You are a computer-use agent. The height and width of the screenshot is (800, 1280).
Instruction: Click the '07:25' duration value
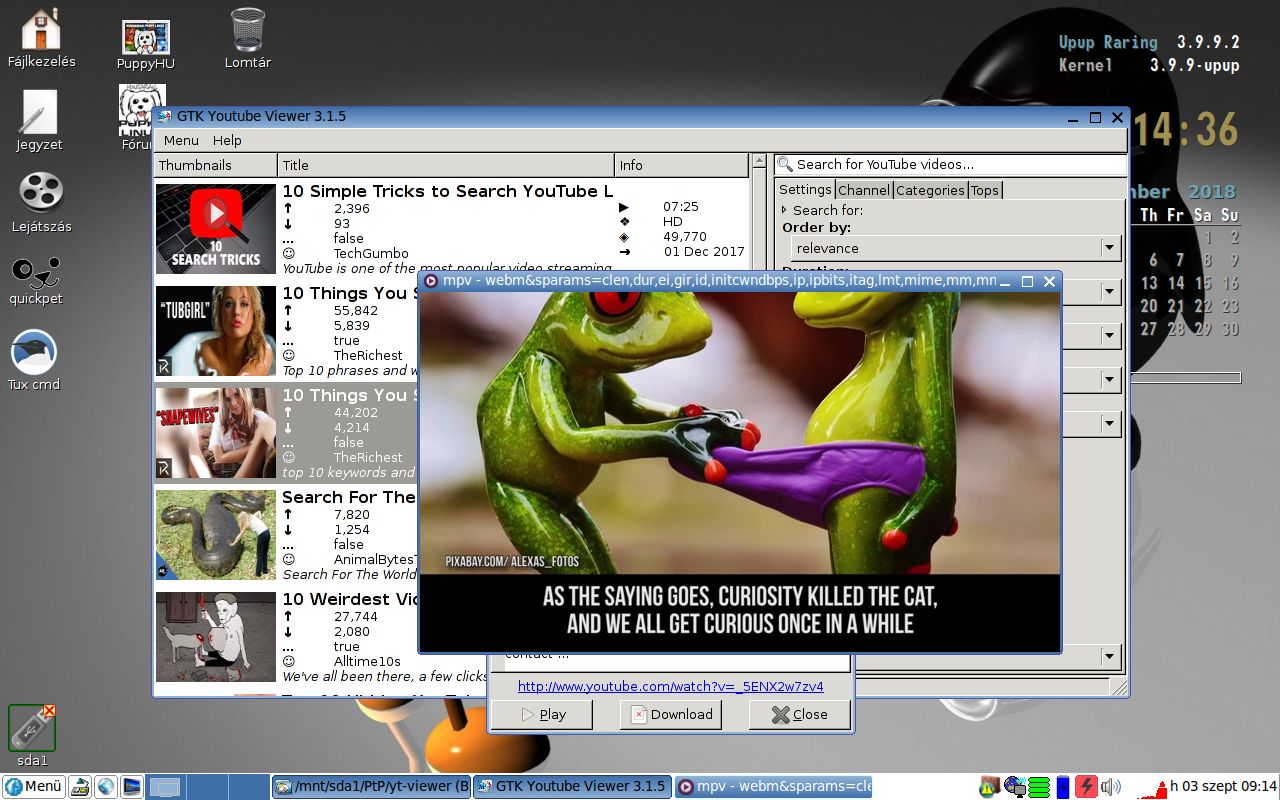pos(681,207)
